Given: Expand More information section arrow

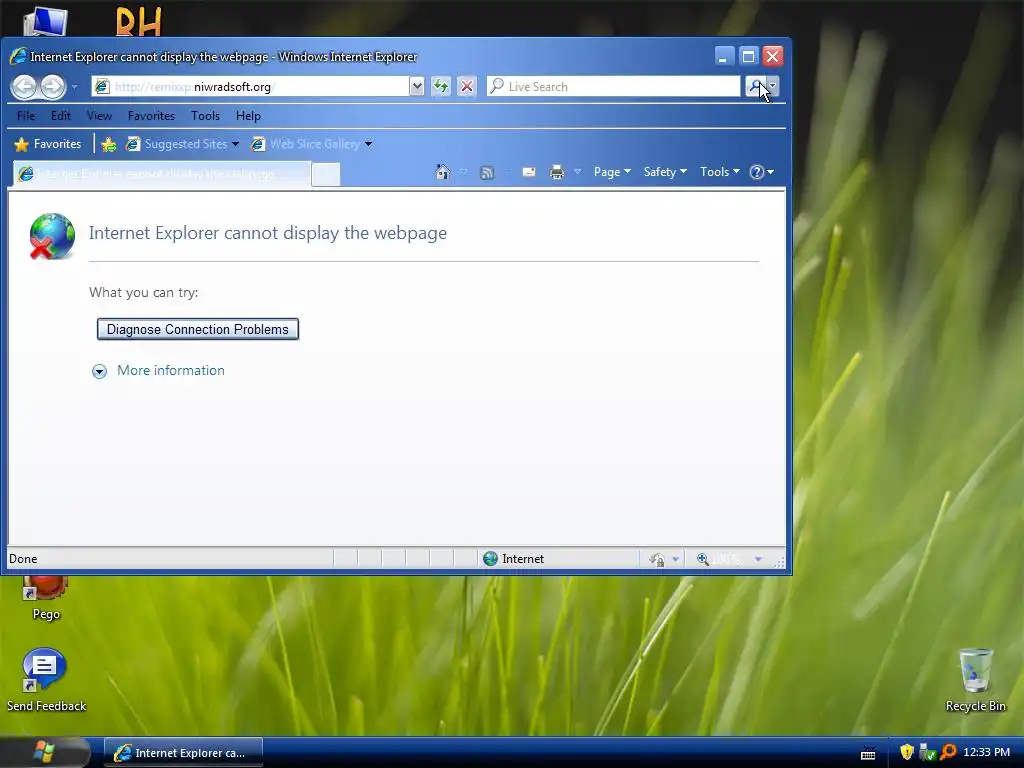Looking at the screenshot, I should [99, 372].
